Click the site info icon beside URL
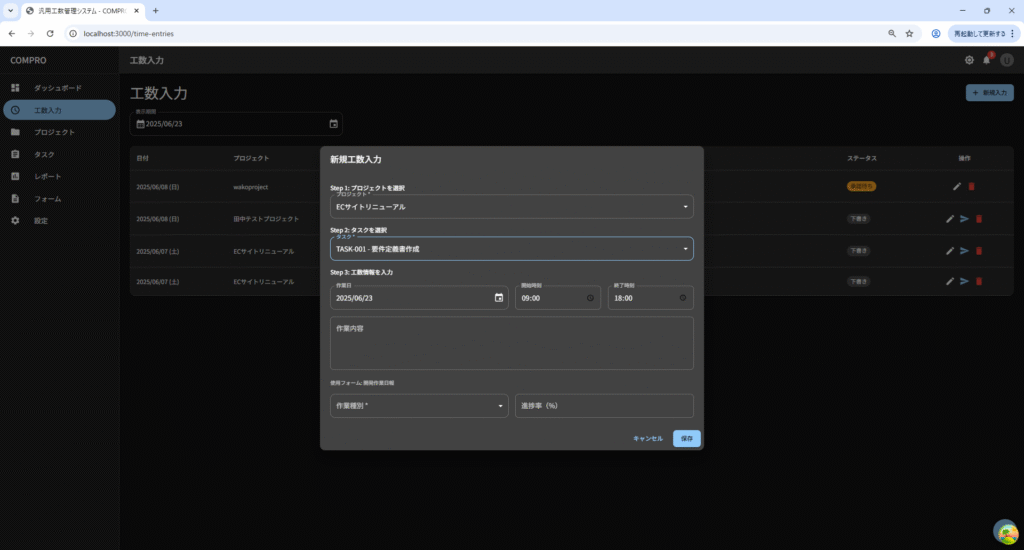 [x=73, y=33]
